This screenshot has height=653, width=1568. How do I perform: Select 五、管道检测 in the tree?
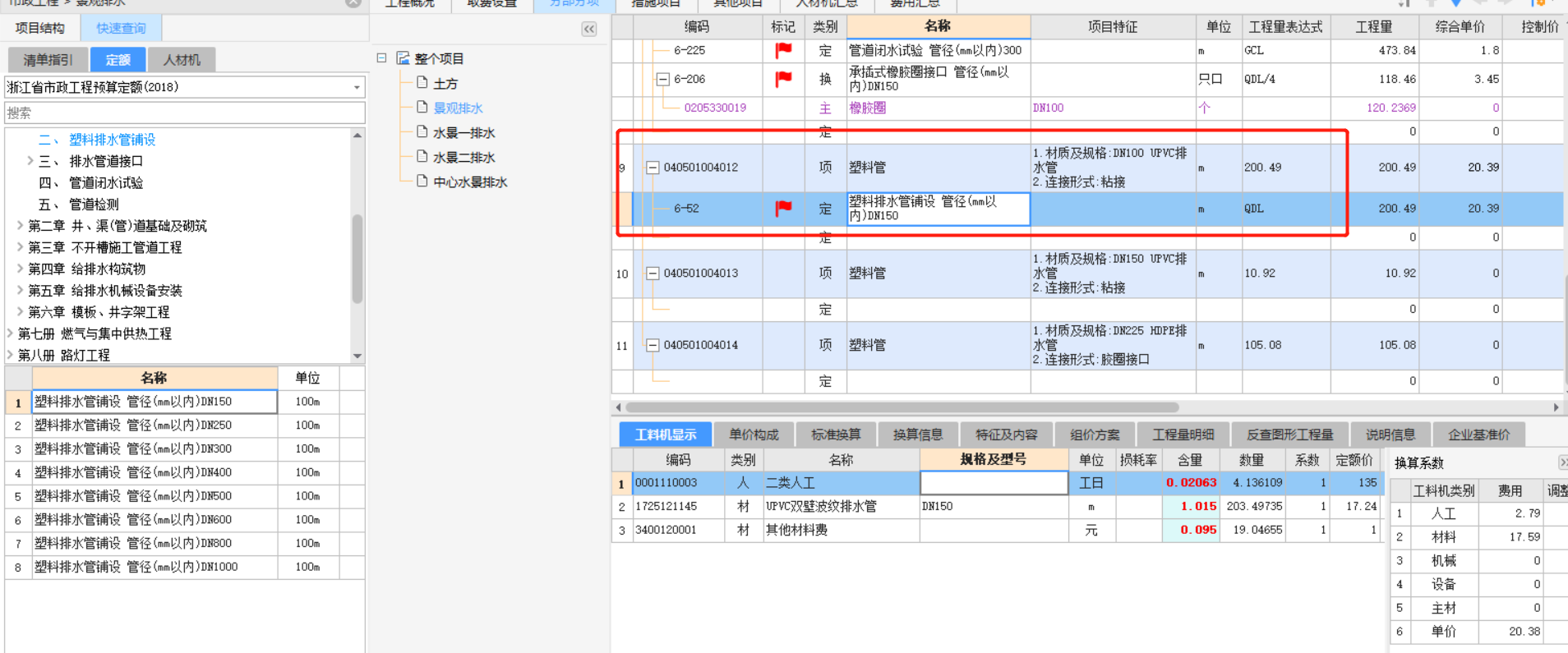point(79,204)
